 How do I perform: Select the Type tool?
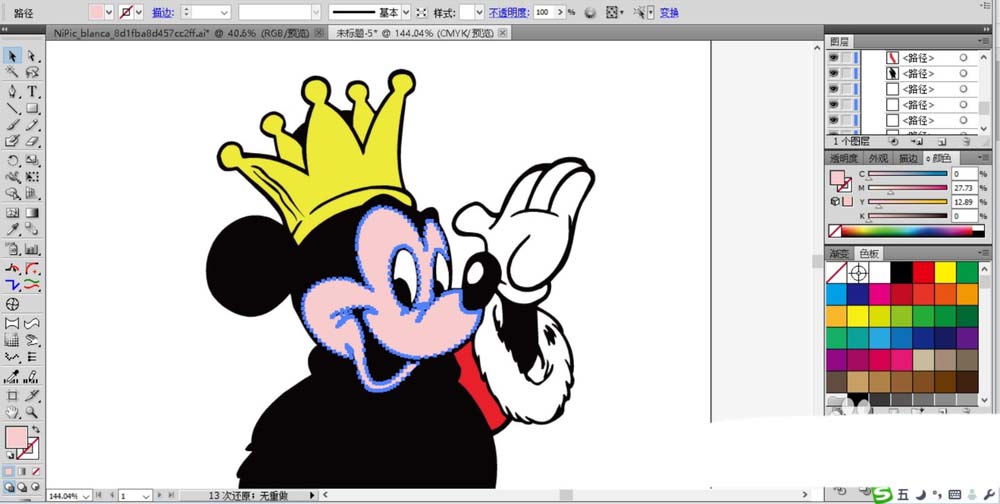point(32,91)
